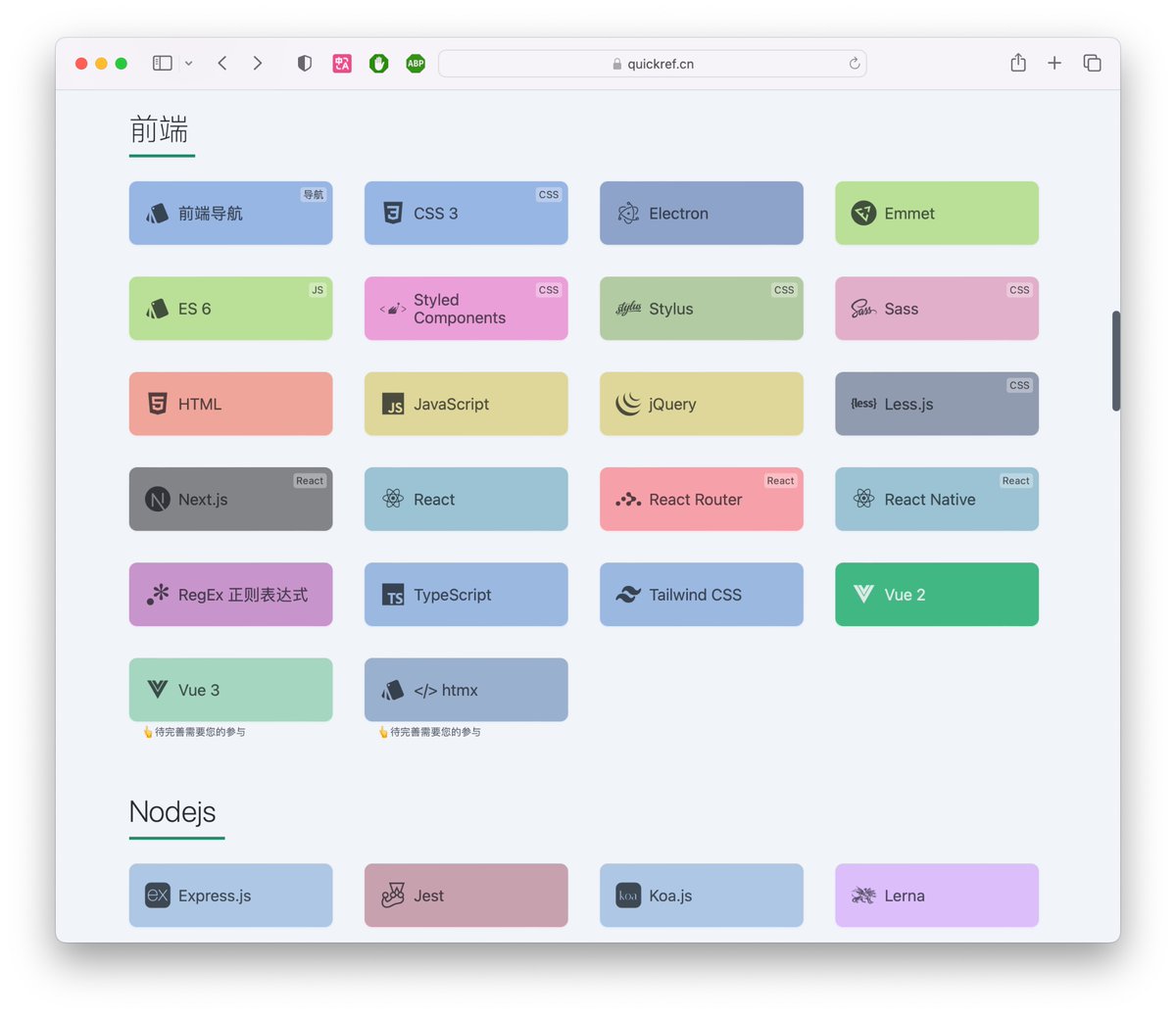Click the quickref.cn address bar
Screen dimensions: 1176x1016
653,64
